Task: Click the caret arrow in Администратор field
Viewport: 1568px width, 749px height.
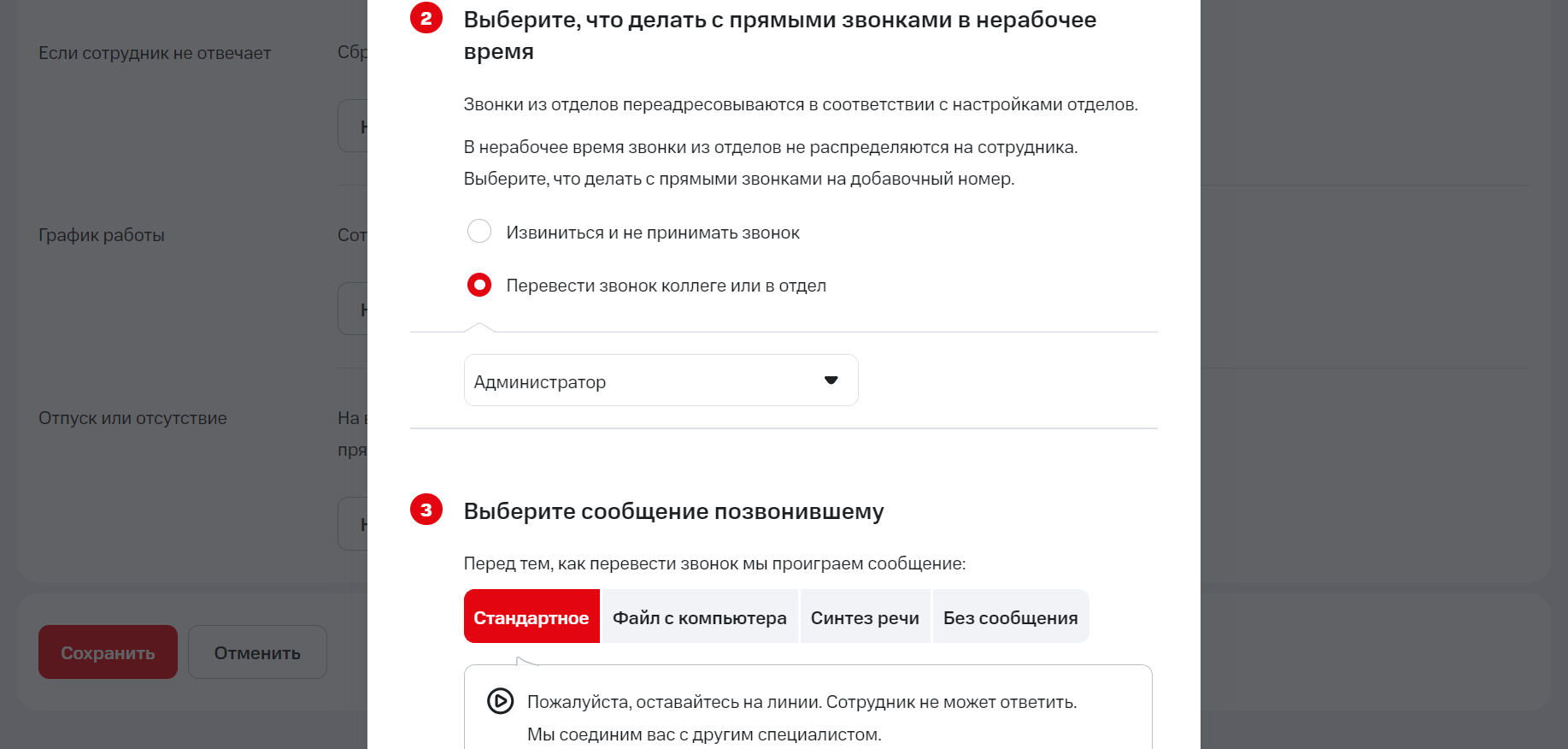Action: pos(831,380)
